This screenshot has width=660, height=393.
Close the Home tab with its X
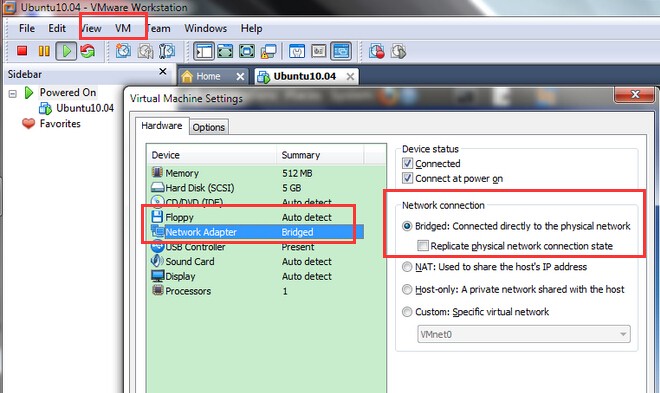coord(240,77)
